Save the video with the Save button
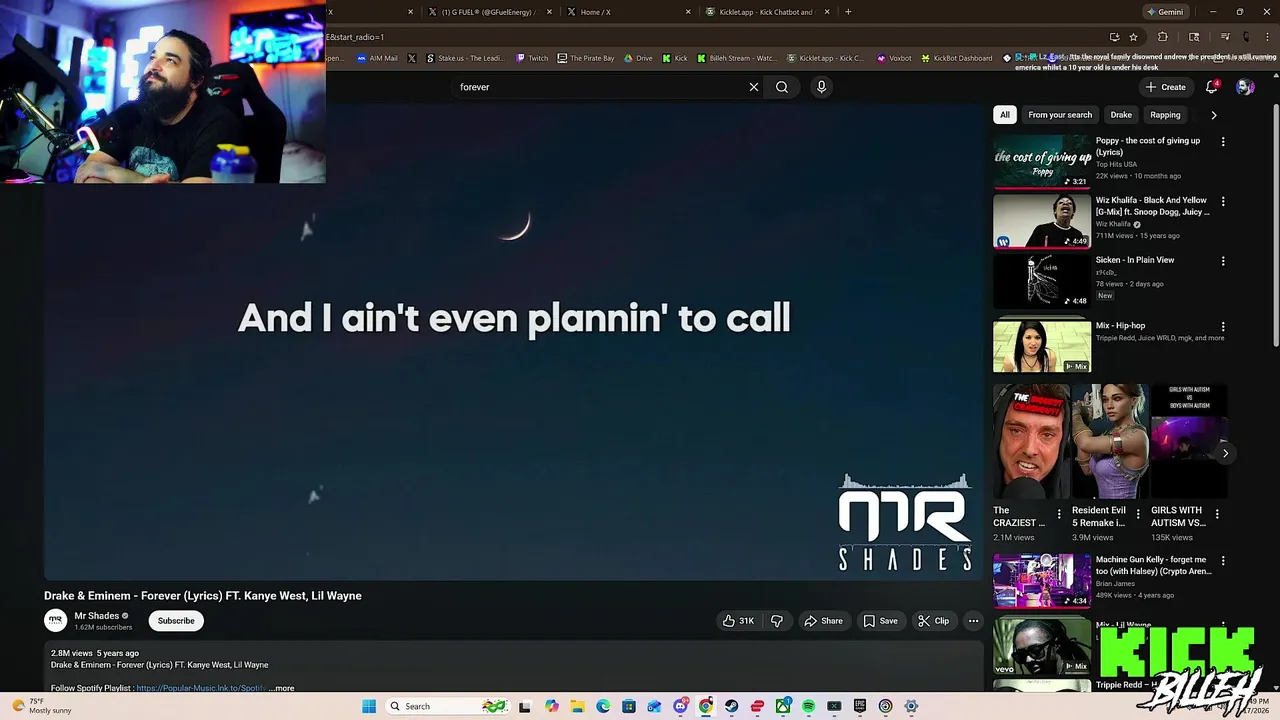1280x720 pixels. pos(881,621)
